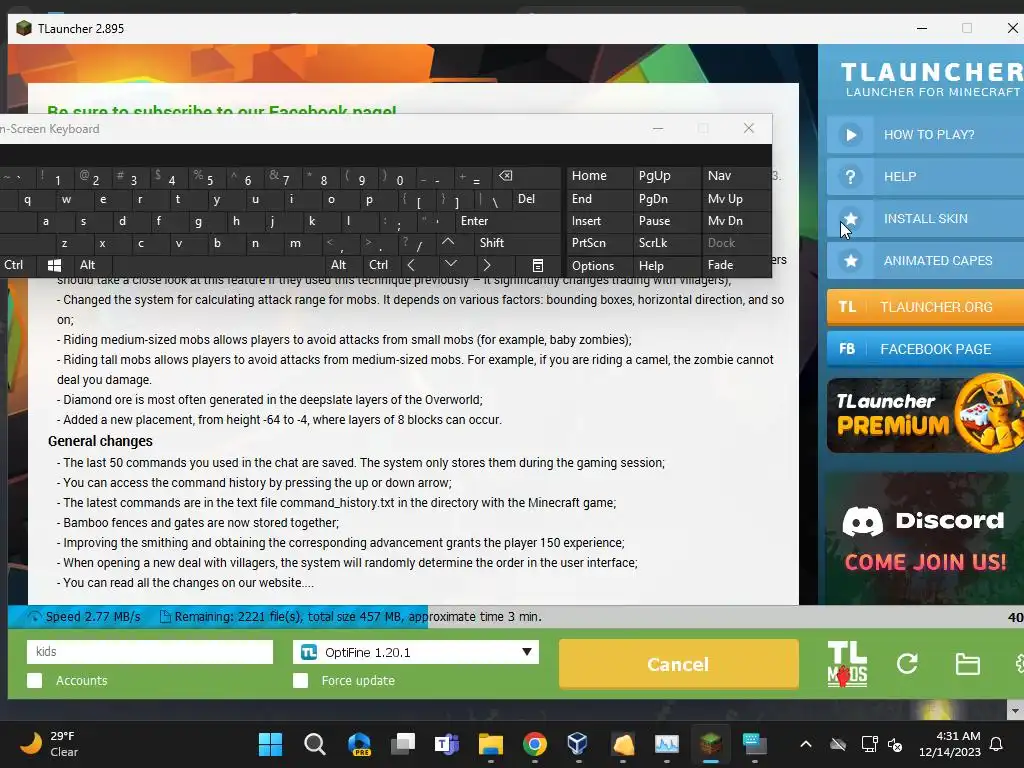Viewport: 1024px width, 768px height.
Task: Open File Explorer from taskbar
Action: (490, 744)
